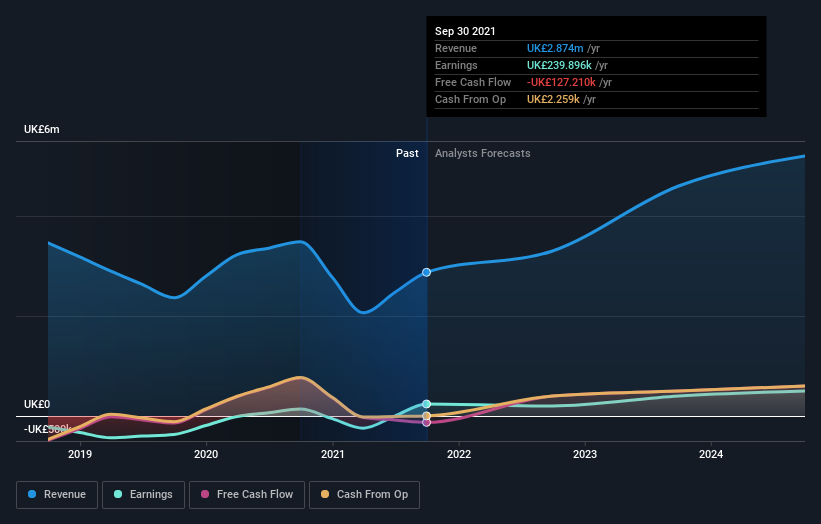
Task: Click the Earnings teal data point marker
Action: click(x=427, y=404)
